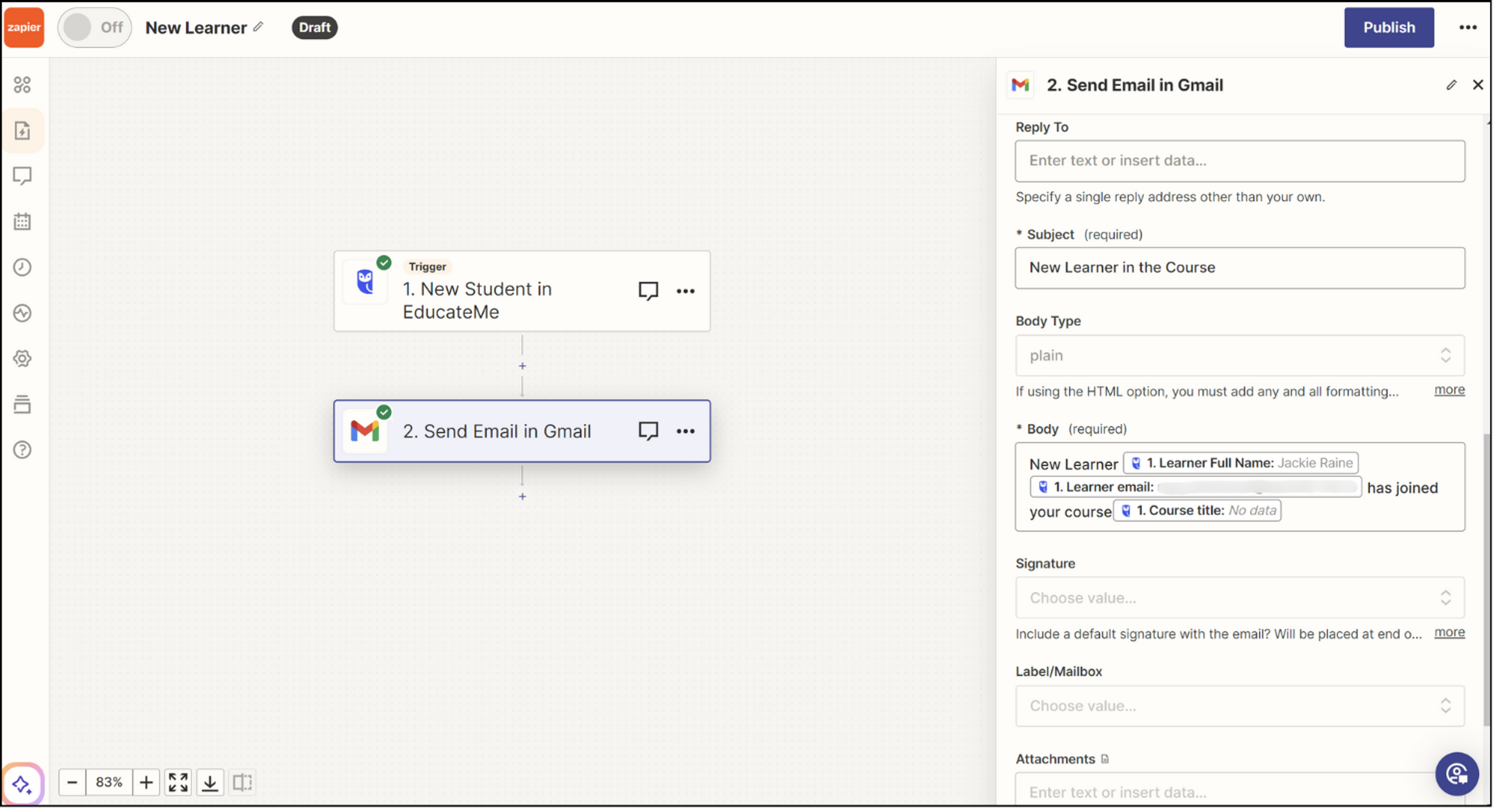Click the green check badge on trigger step
Viewport: 1494px width, 812px height.
(x=384, y=262)
